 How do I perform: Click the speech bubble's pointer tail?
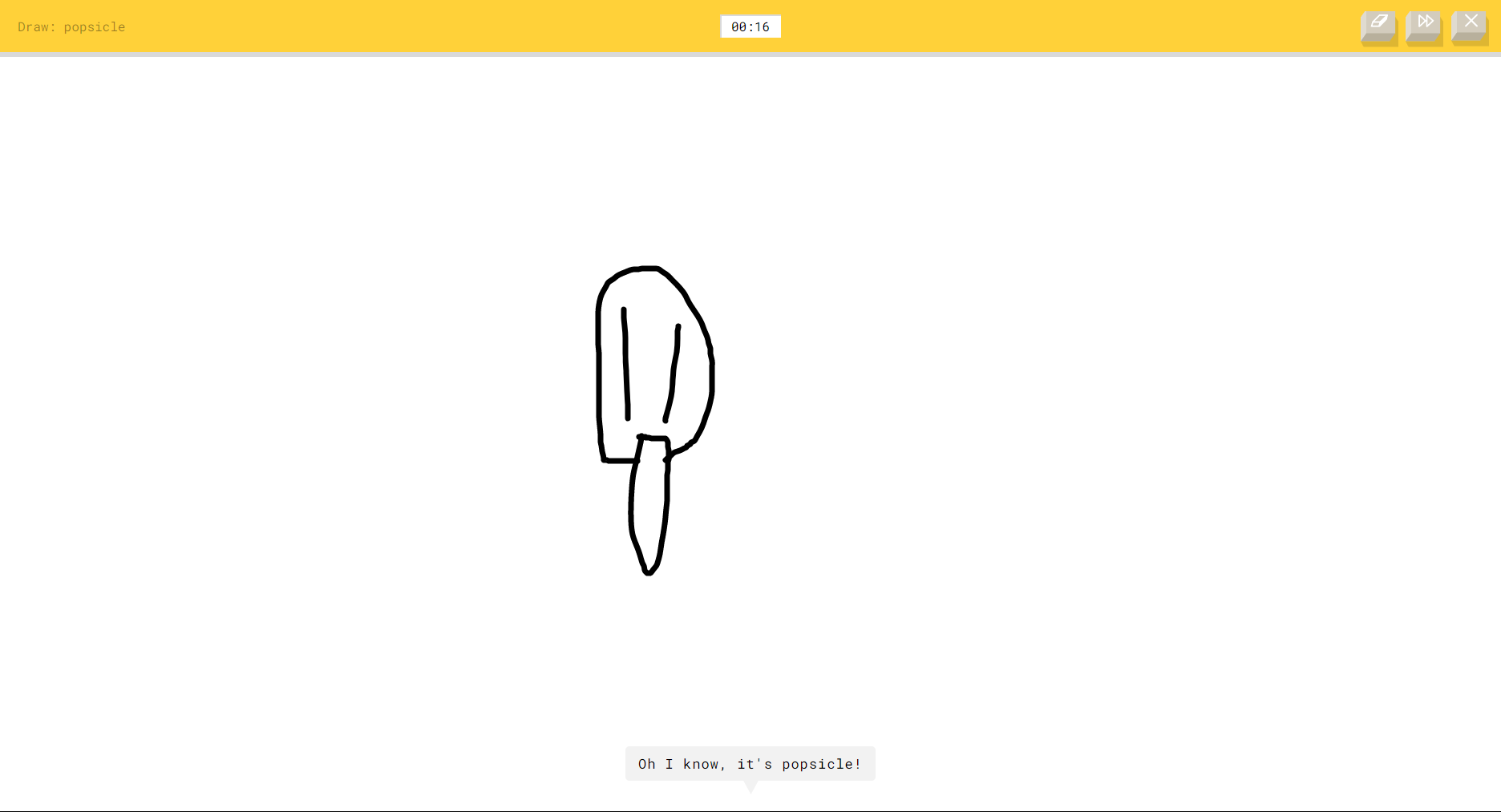click(x=750, y=787)
